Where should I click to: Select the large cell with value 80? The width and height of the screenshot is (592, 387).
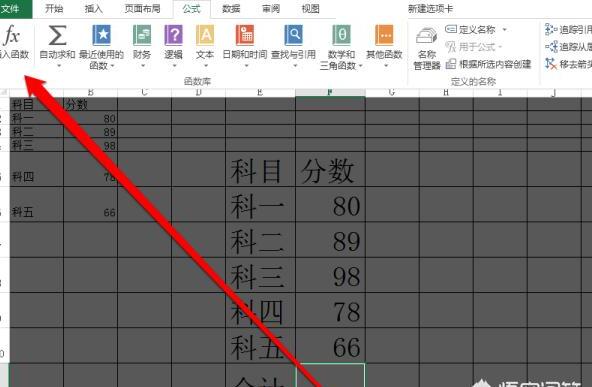(330, 204)
